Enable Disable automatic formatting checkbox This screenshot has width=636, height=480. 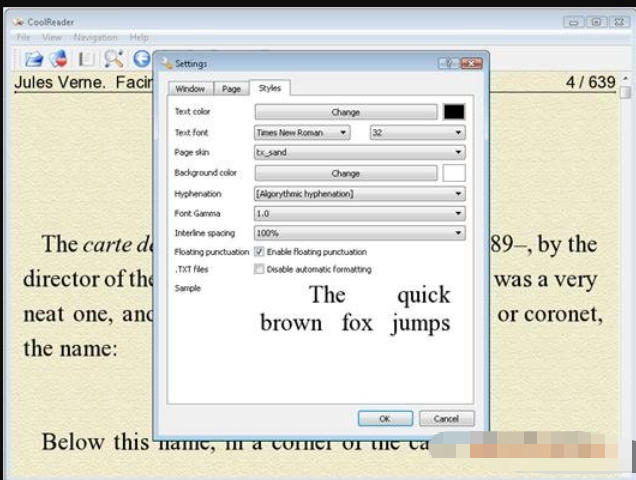pyautogui.click(x=260, y=269)
